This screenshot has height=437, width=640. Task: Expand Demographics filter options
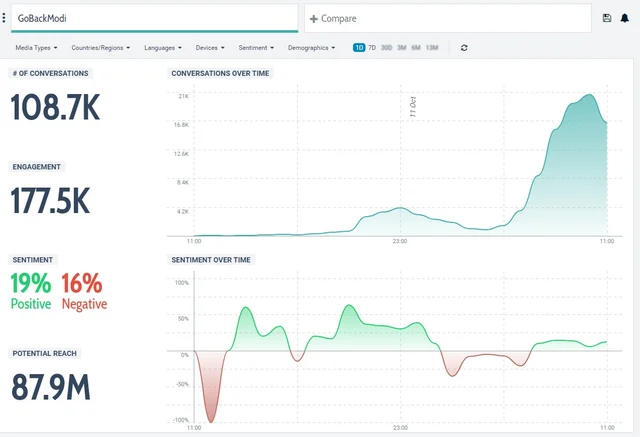pyautogui.click(x=311, y=48)
